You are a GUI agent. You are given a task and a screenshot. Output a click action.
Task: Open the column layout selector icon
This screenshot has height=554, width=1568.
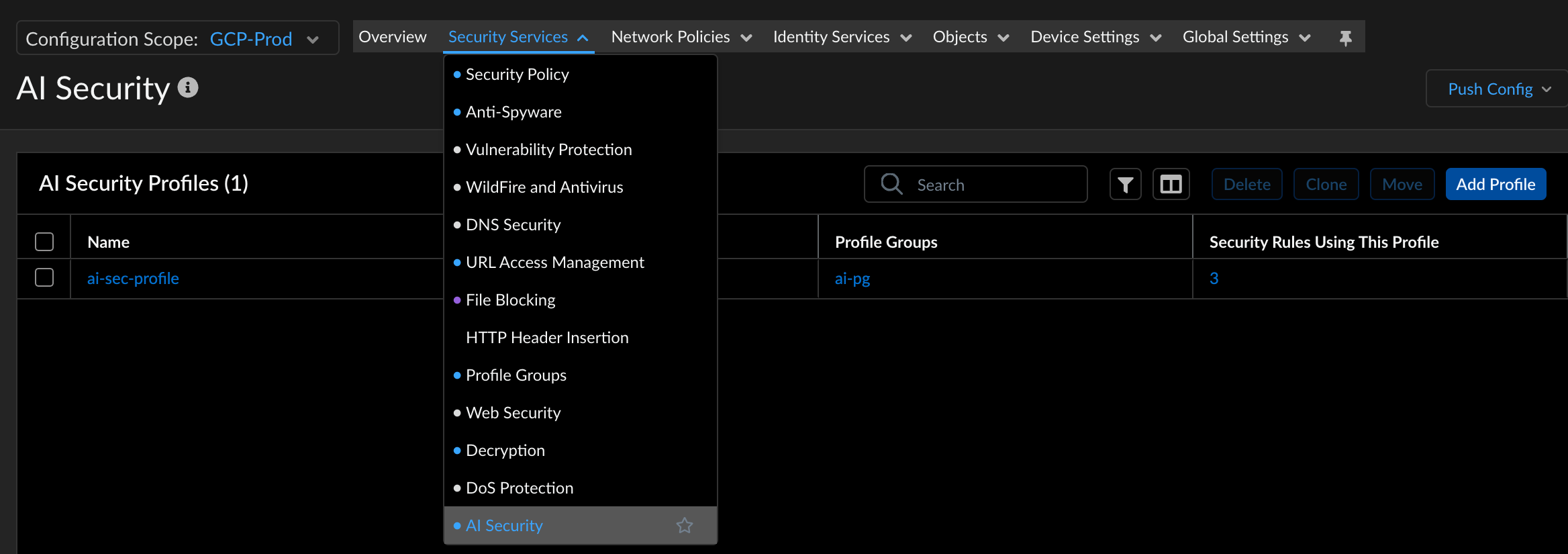pos(1171,185)
